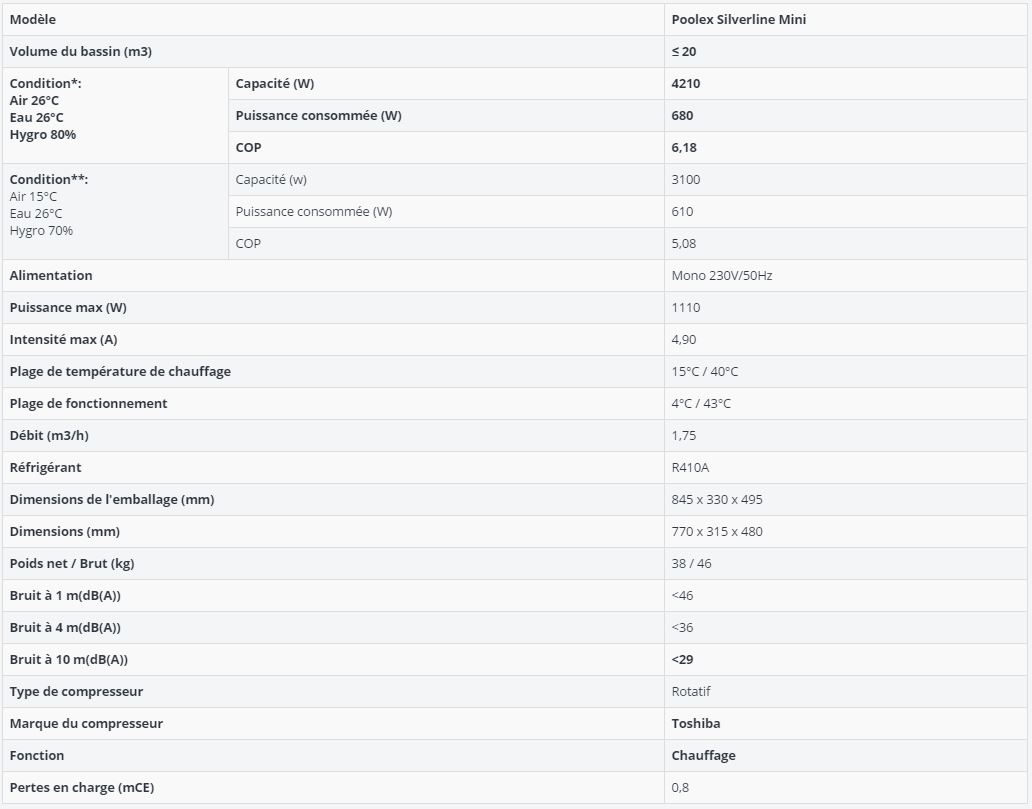The height and width of the screenshot is (809, 1032).
Task: Select the 3100 capacity value
Action: click(686, 180)
